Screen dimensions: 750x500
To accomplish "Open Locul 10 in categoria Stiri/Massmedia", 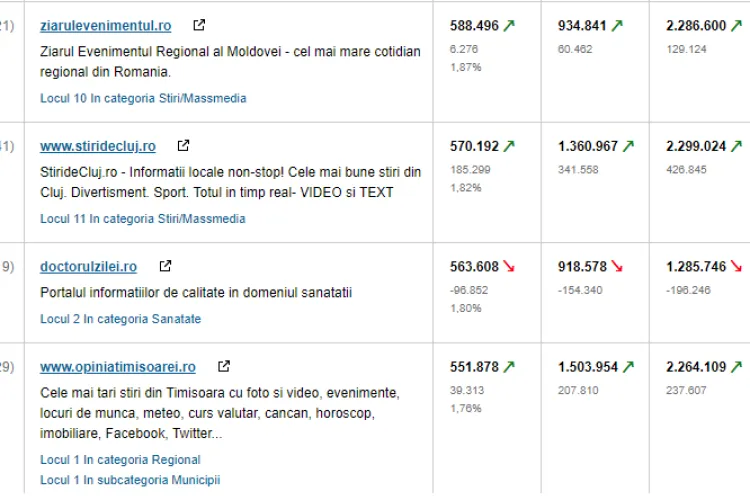I will pyautogui.click(x=143, y=99).
